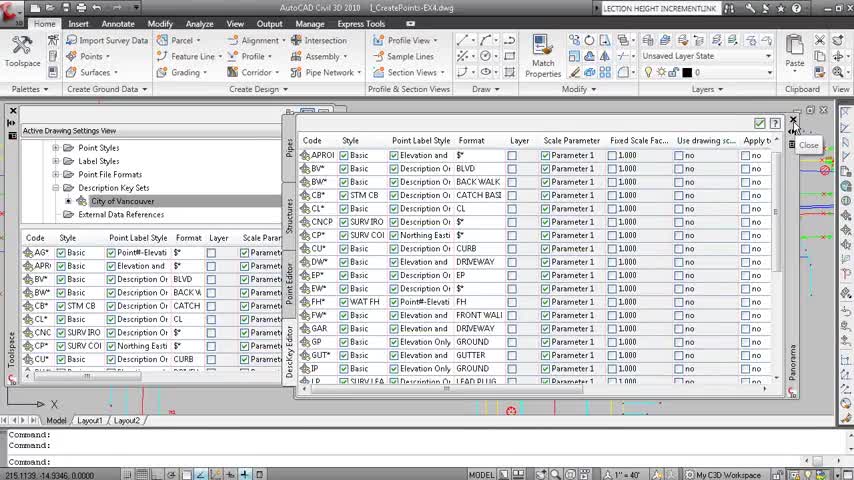
Task: Toggle Layer checkbox for BV* row in Panorama
Action: (x=512, y=169)
